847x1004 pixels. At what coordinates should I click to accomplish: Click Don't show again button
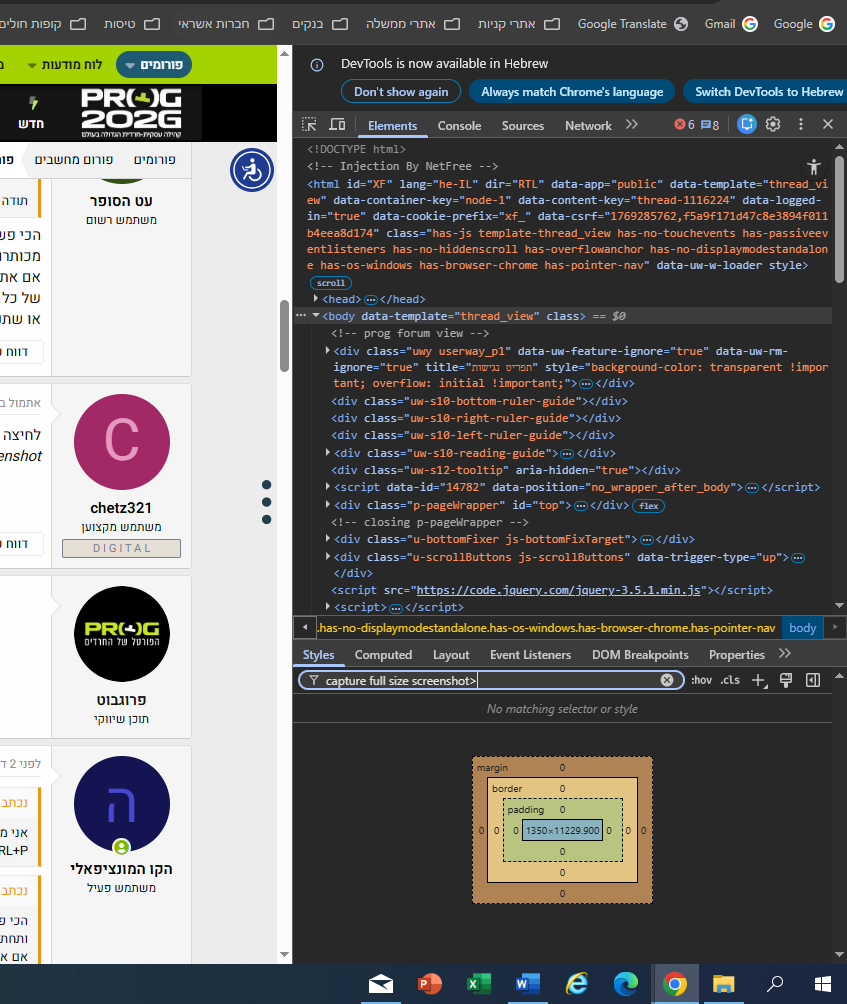(x=401, y=92)
